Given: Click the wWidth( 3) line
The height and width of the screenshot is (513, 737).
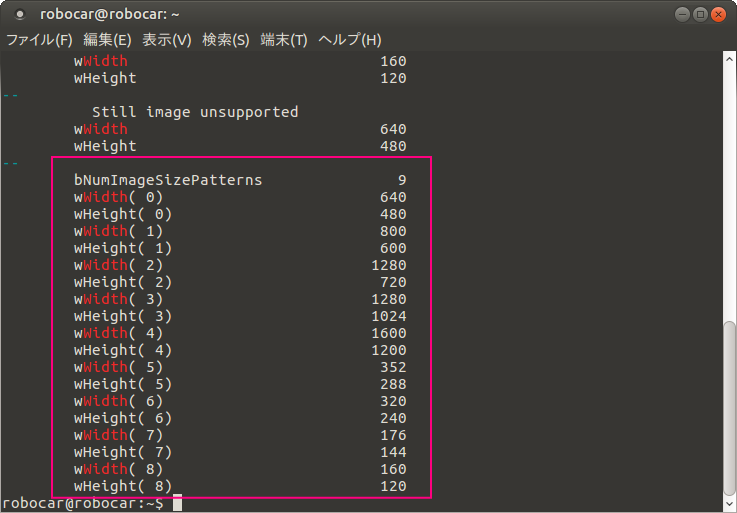Looking at the screenshot, I should coord(240,299).
